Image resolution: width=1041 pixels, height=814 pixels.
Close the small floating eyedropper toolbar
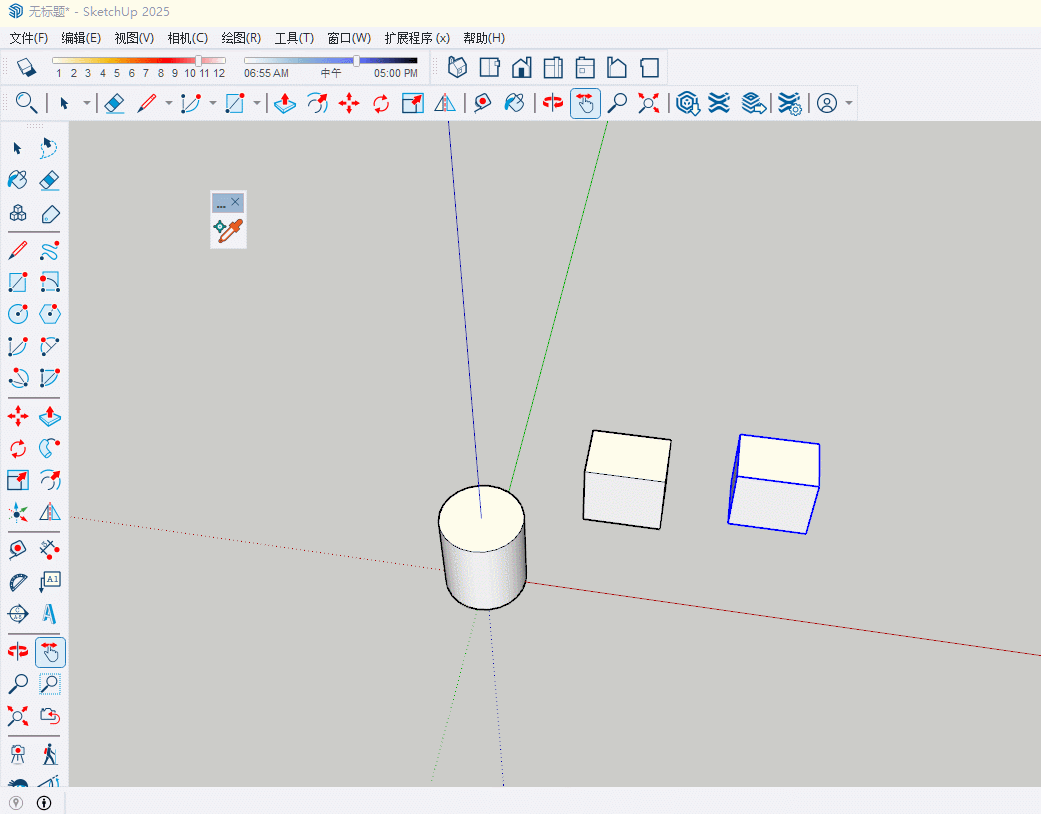235,202
